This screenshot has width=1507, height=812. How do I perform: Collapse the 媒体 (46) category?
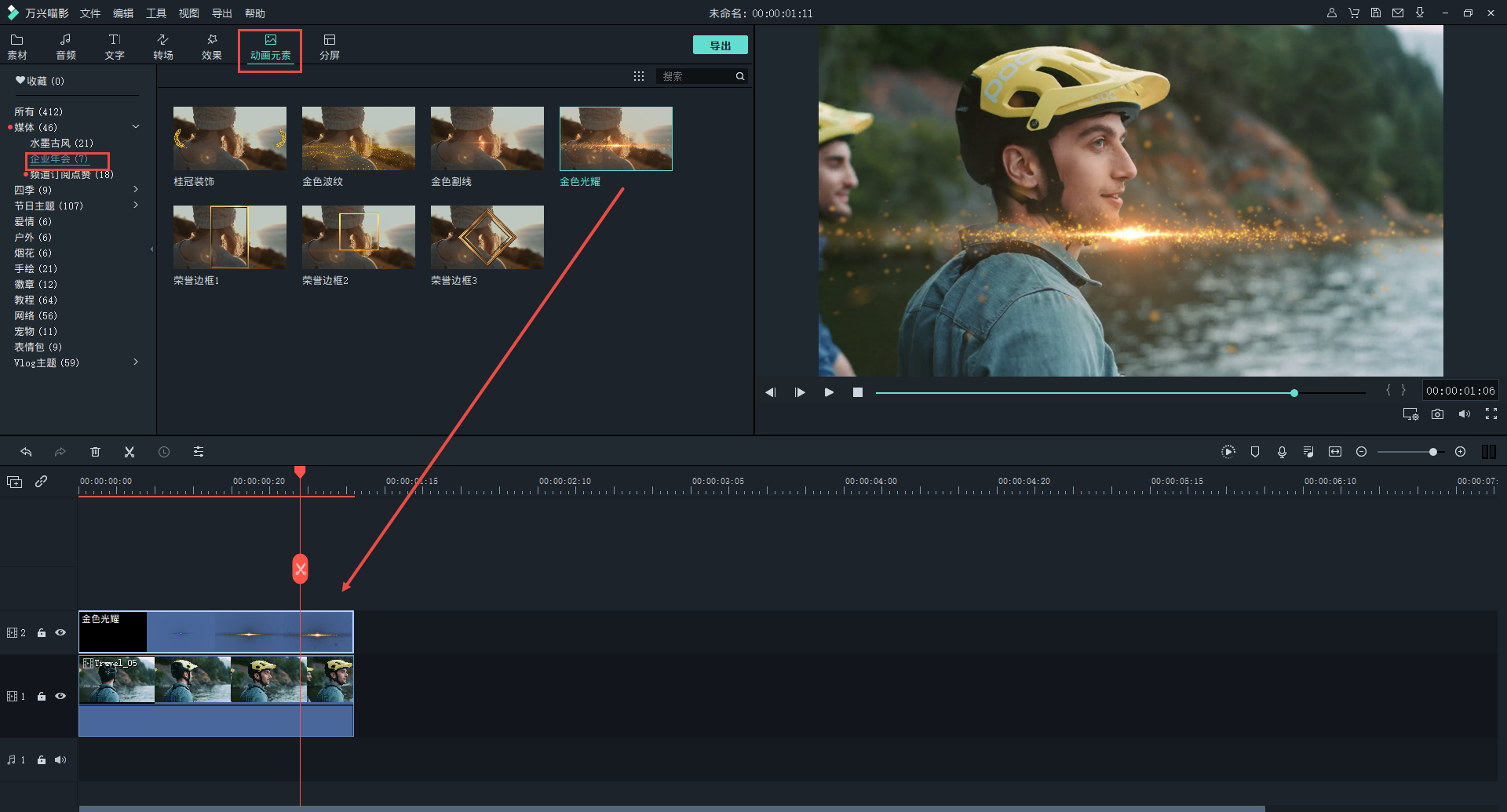coord(136,127)
